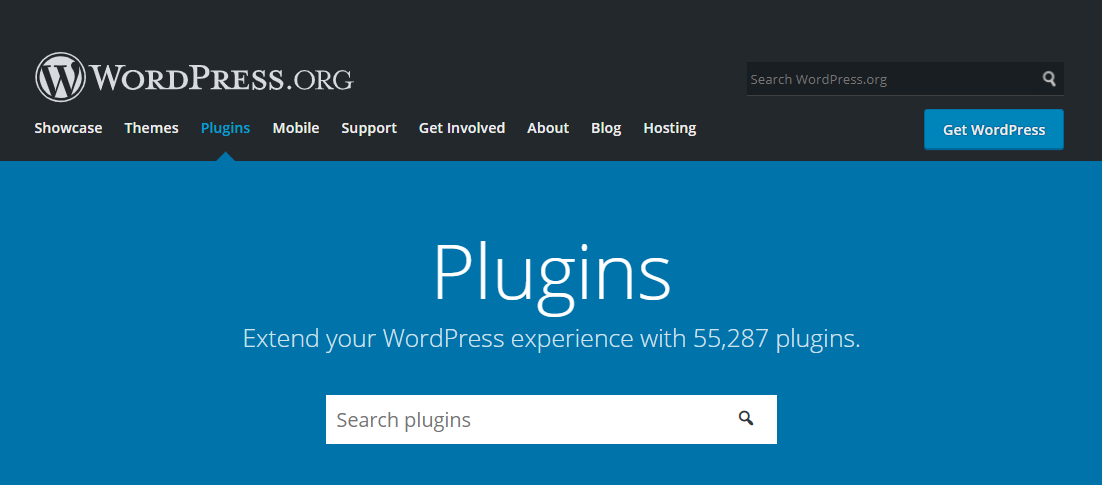
Task: Click the large Plugins page heading
Action: coord(551,272)
